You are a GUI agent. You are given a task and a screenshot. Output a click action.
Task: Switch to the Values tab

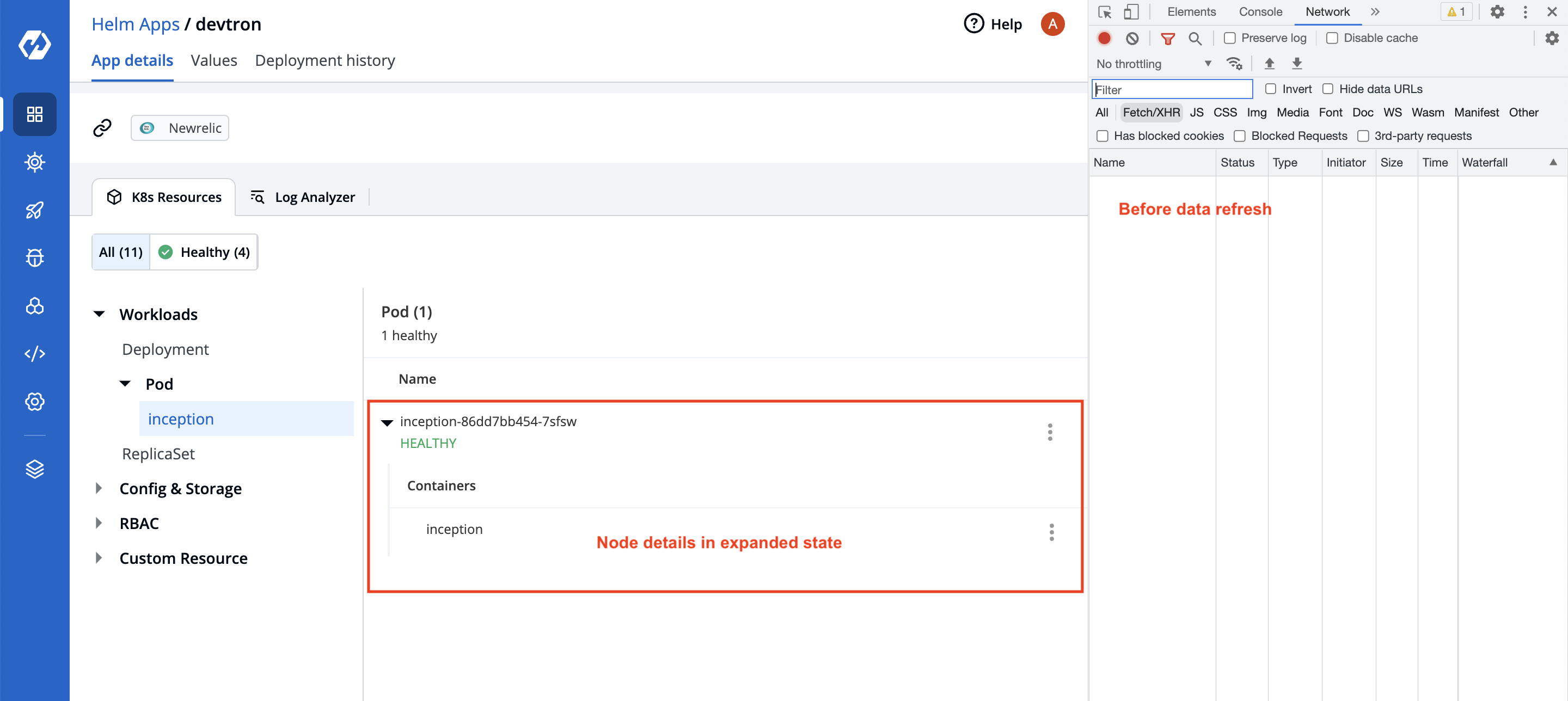pos(214,60)
